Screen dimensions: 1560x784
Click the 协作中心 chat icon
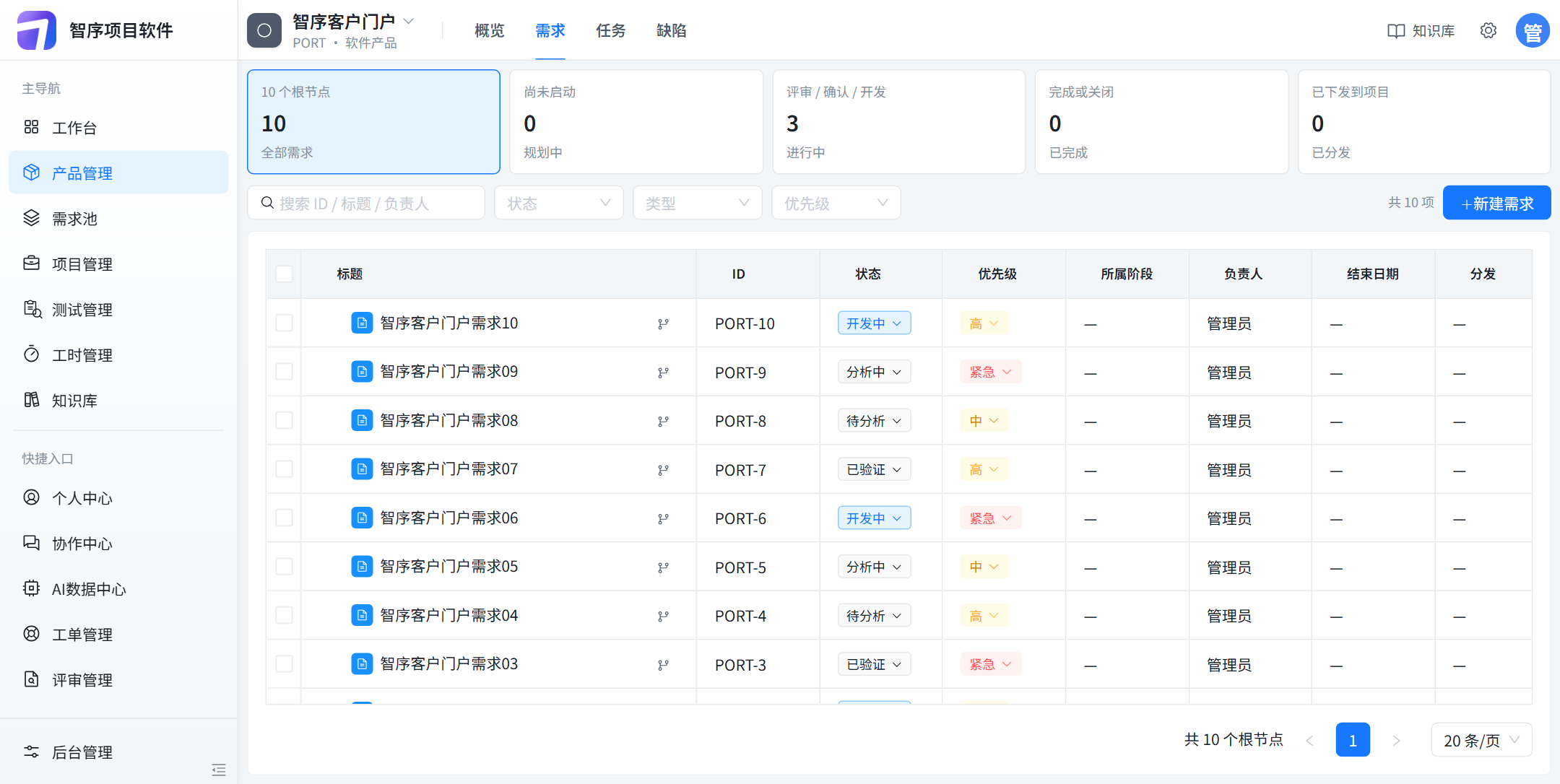(x=31, y=543)
